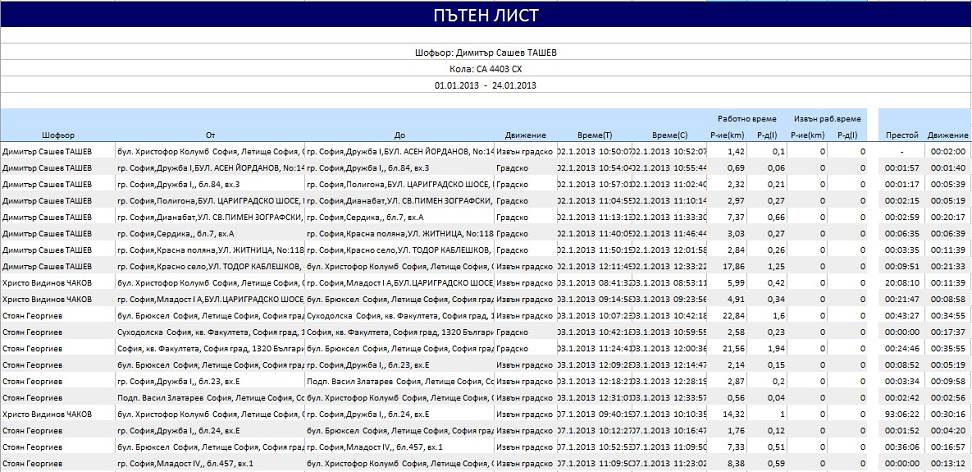Select the distance cell 8,38
The width and height of the screenshot is (972, 472).
coord(736,463)
